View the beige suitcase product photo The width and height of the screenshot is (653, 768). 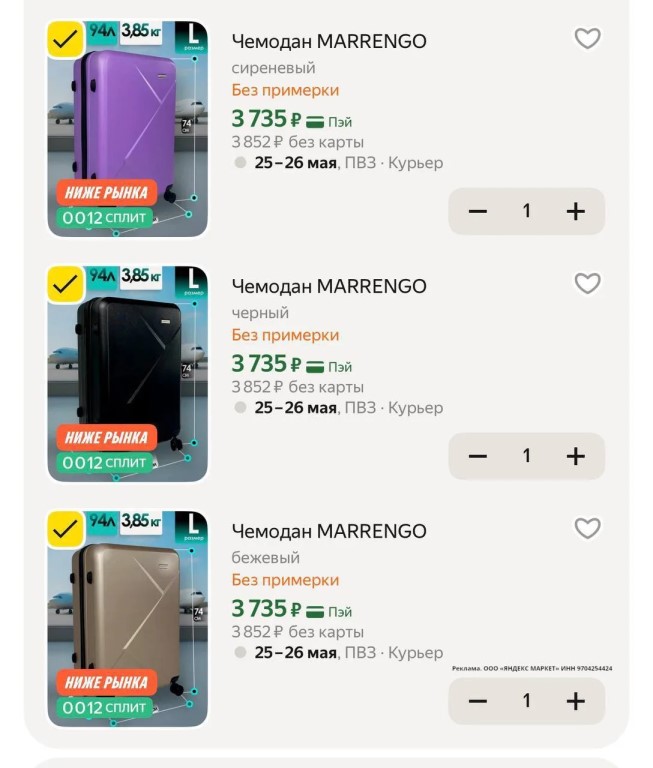128,617
